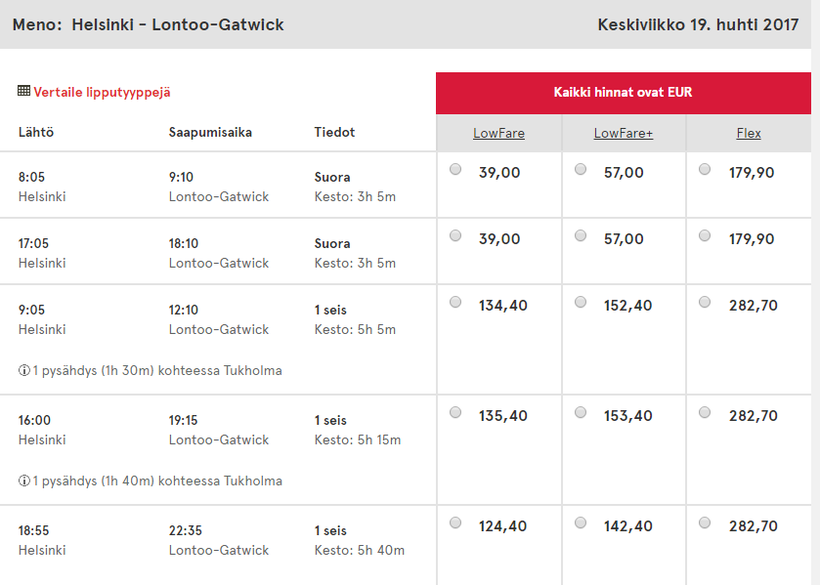This screenshot has height=585, width=820.
Task: Click the table grid icon beside Vertaile lipputyyppejä
Action: click(24, 91)
